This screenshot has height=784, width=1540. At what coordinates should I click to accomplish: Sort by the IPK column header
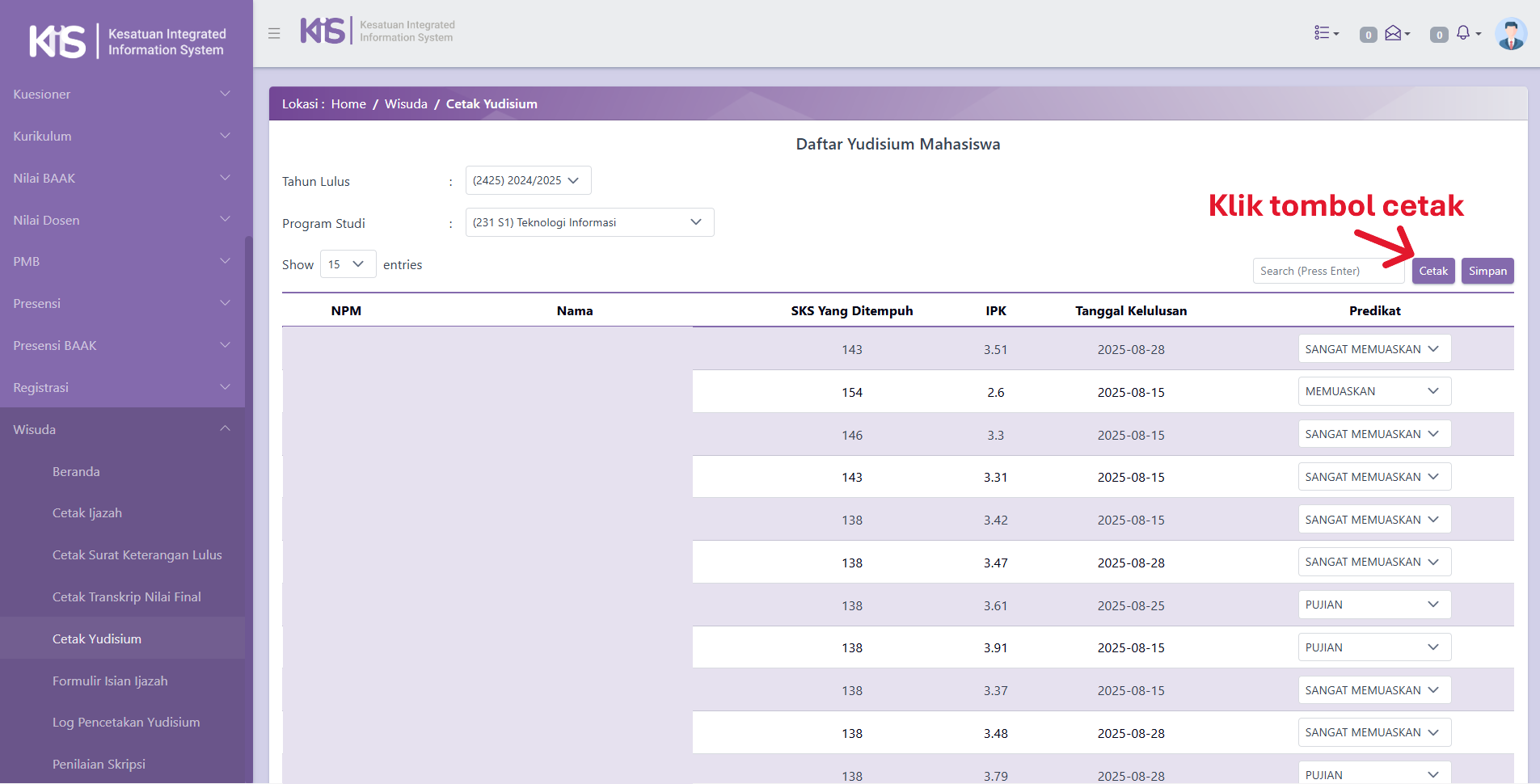995,311
